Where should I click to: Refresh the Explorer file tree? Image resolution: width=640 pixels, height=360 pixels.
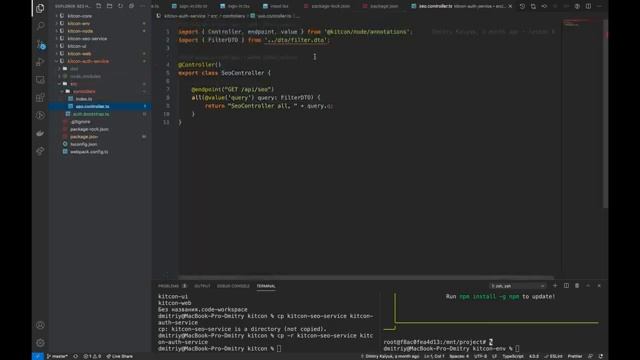coord(120,6)
